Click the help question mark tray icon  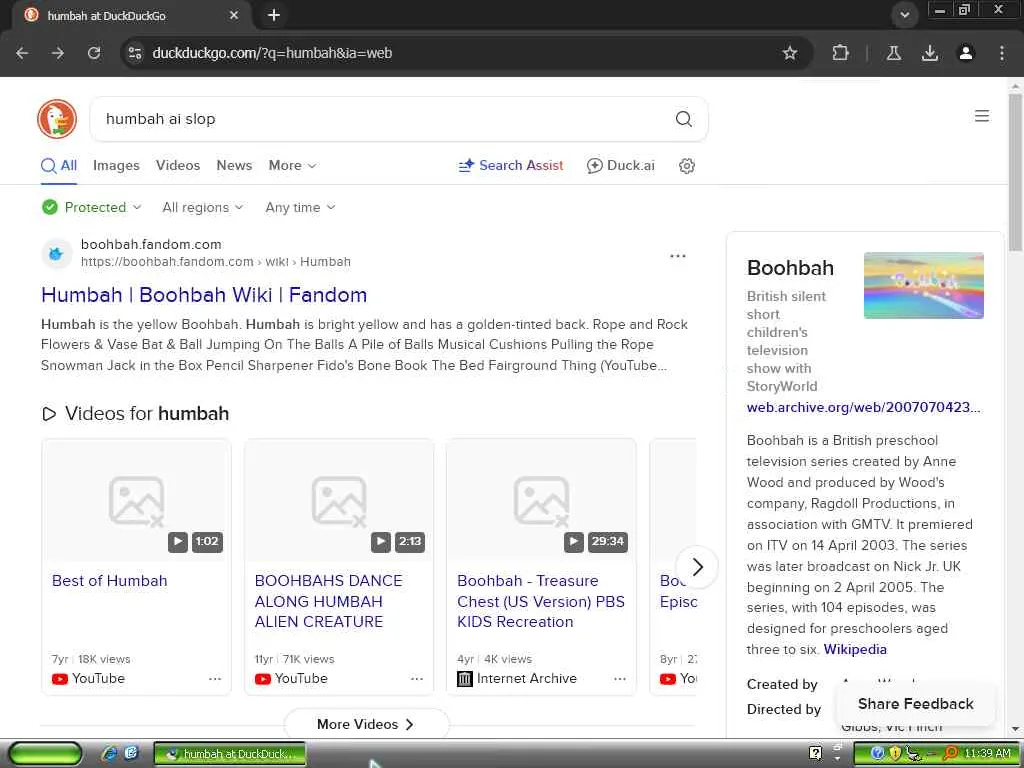pos(815,754)
